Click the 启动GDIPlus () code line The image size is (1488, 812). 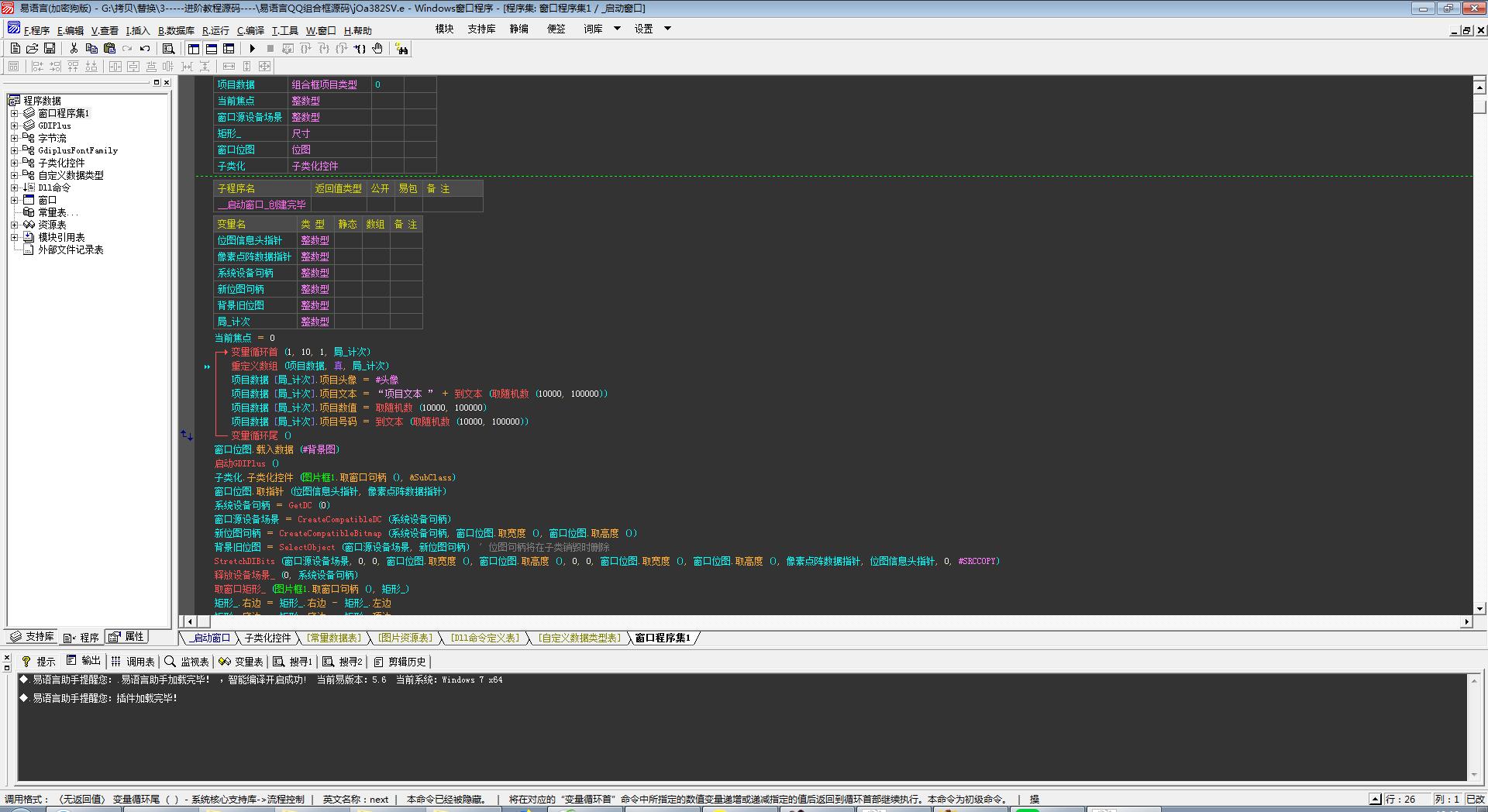click(x=246, y=463)
